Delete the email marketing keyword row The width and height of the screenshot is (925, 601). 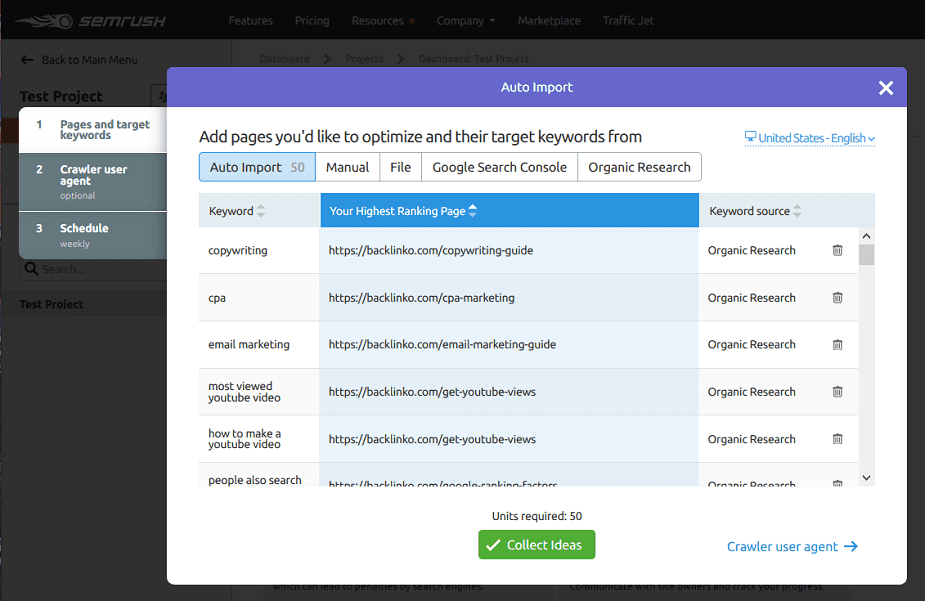pyautogui.click(x=837, y=344)
